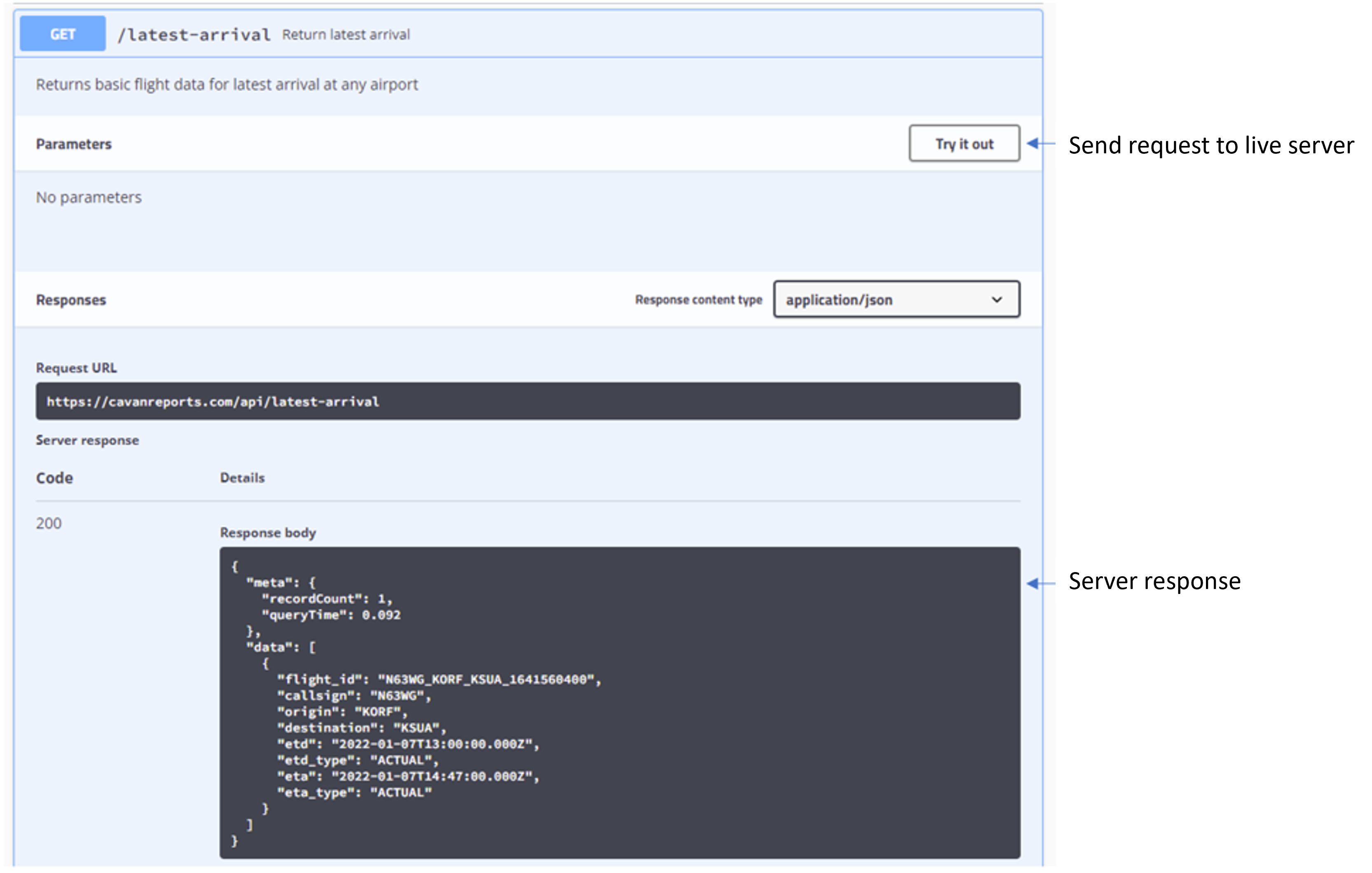Click the No parameters text
This screenshot has width=1372, height=873.
pyautogui.click(x=89, y=197)
